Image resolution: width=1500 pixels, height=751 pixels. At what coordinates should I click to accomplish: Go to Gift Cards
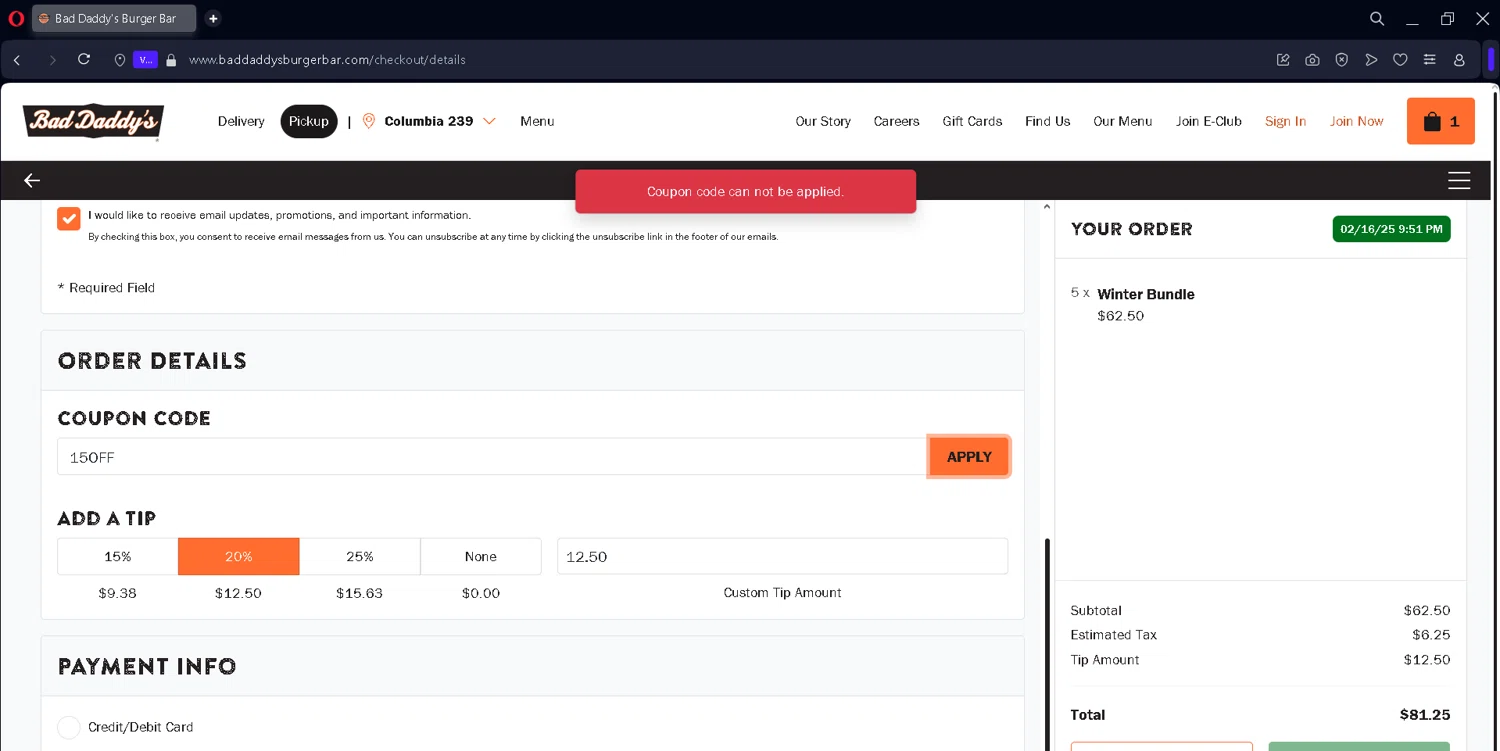tap(972, 121)
